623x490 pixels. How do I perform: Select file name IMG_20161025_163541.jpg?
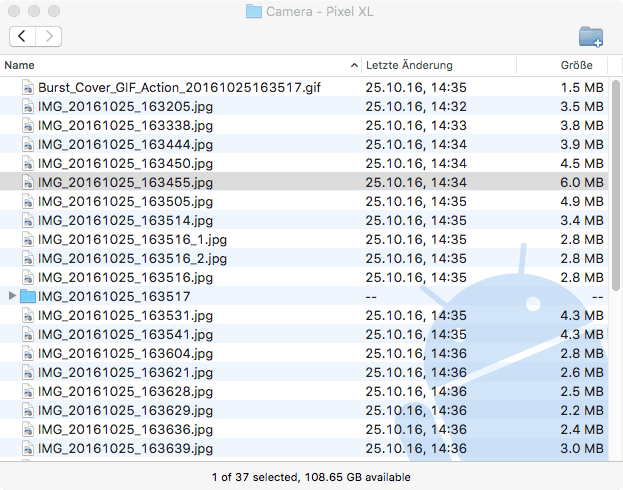point(126,335)
